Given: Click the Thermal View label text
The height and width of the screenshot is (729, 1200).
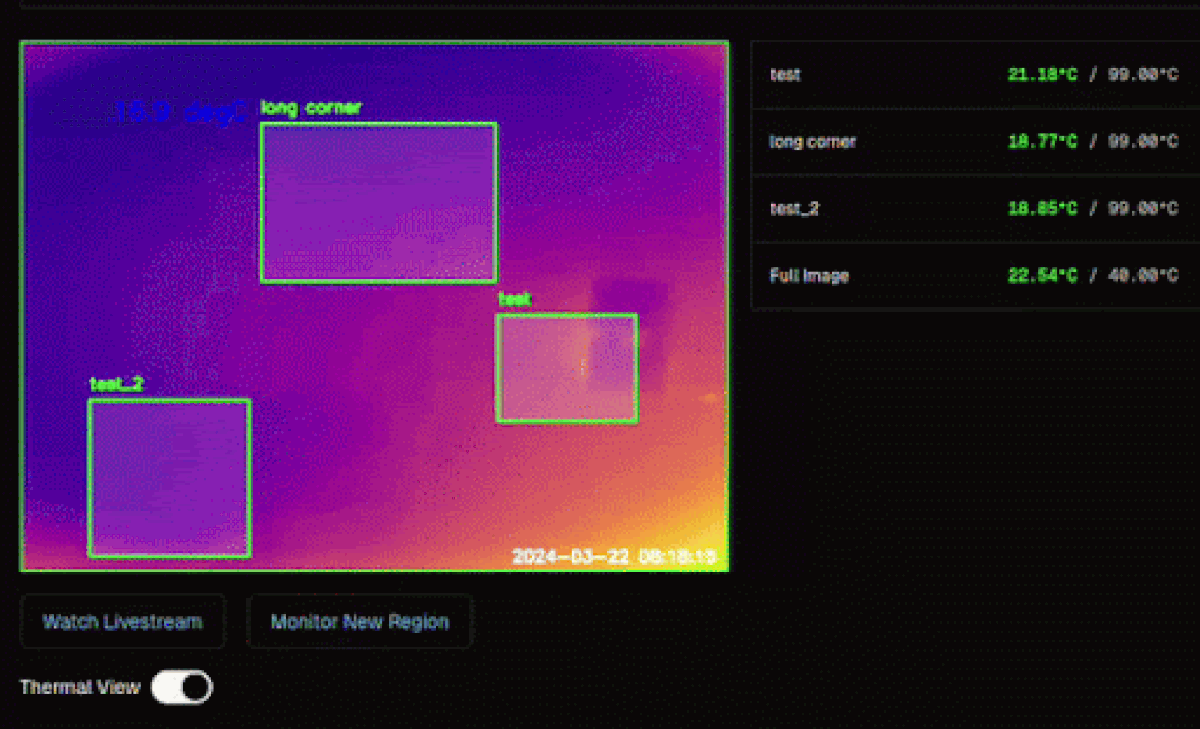Looking at the screenshot, I should click(x=80, y=687).
